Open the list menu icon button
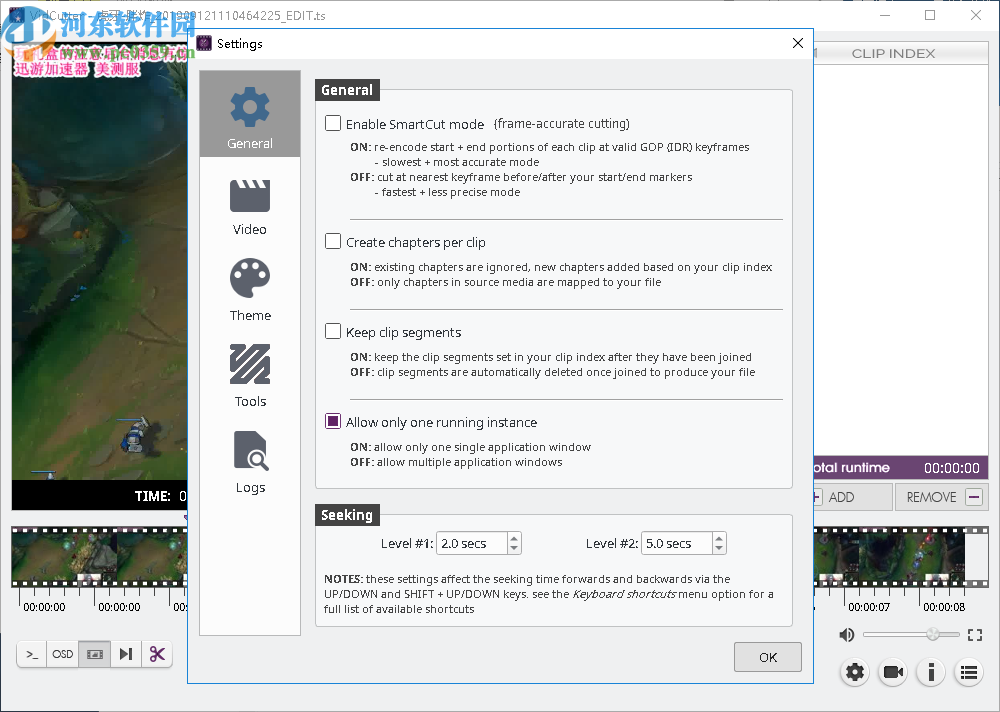This screenshot has height=712, width=1000. (x=969, y=672)
